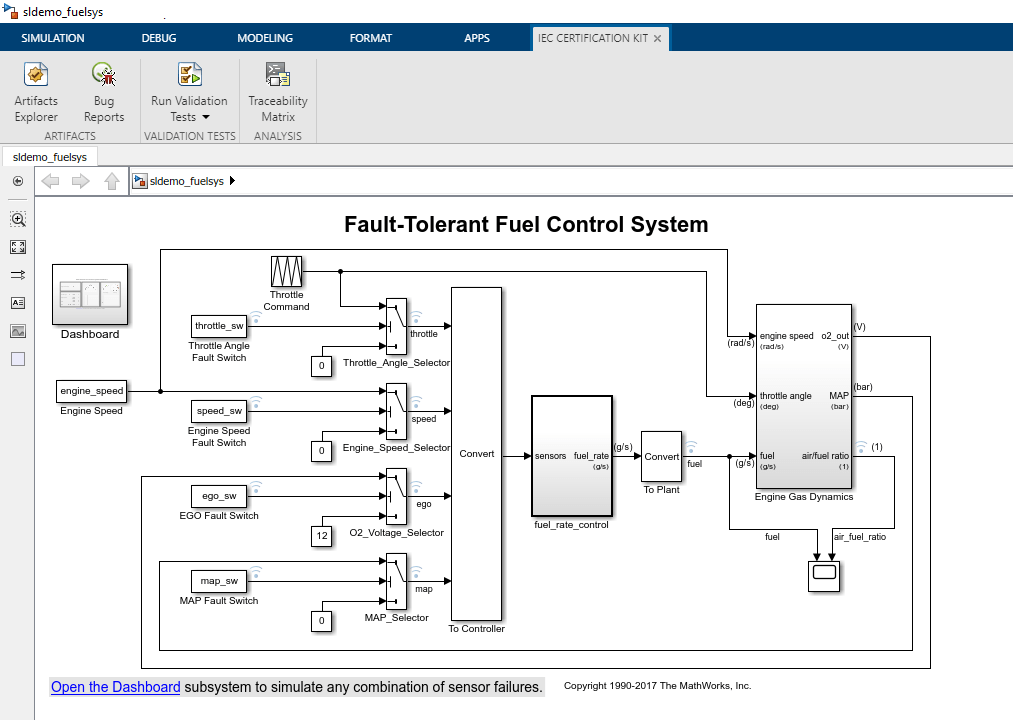This screenshot has width=1013, height=720.
Task: Toggle the EGO Fault Switch block
Action: [x=219, y=496]
